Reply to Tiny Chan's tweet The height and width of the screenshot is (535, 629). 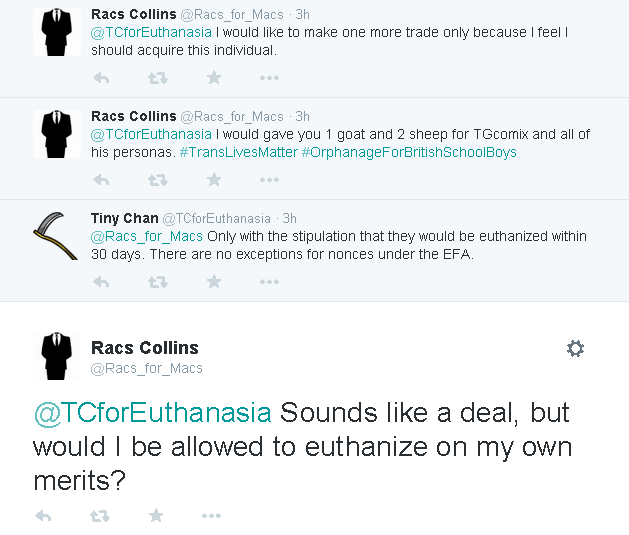(x=101, y=282)
